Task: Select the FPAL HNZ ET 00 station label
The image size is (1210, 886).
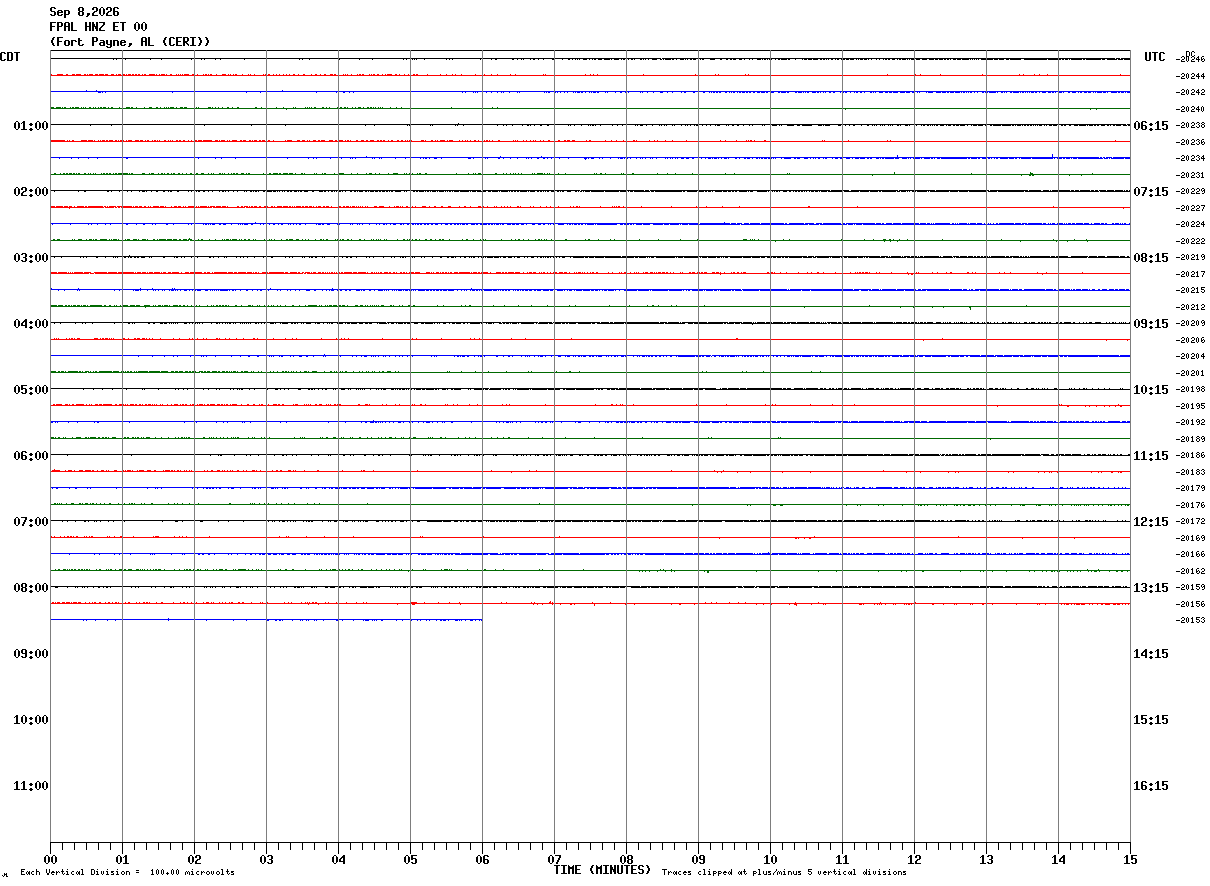Action: pyautogui.click(x=98, y=27)
